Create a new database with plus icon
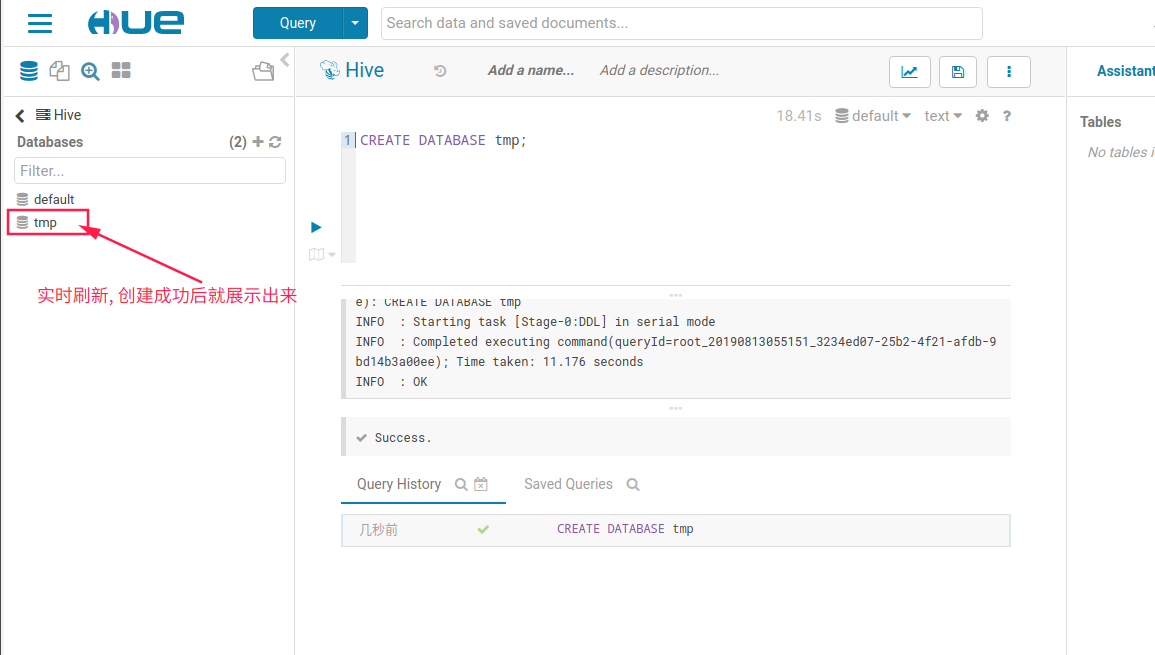1155x655 pixels. (258, 141)
